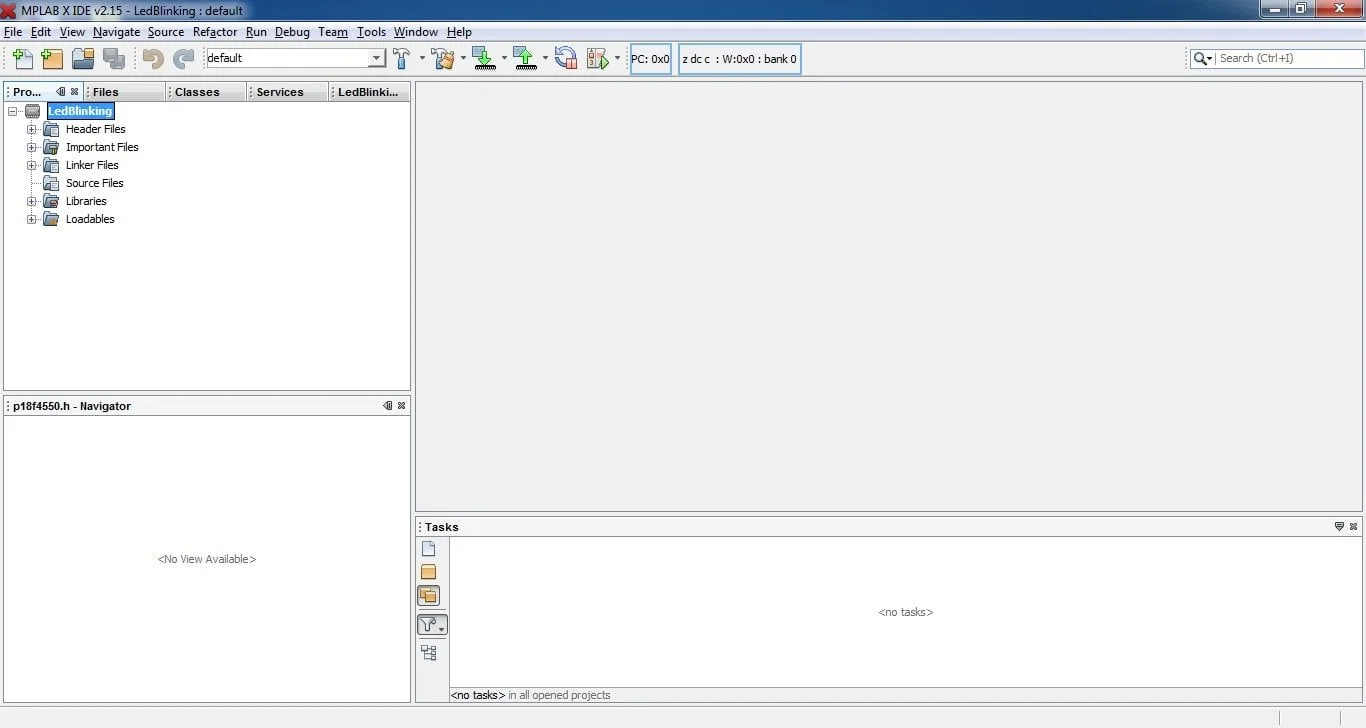The width and height of the screenshot is (1366, 728).
Task: Open the Debug menu
Action: [x=292, y=32]
